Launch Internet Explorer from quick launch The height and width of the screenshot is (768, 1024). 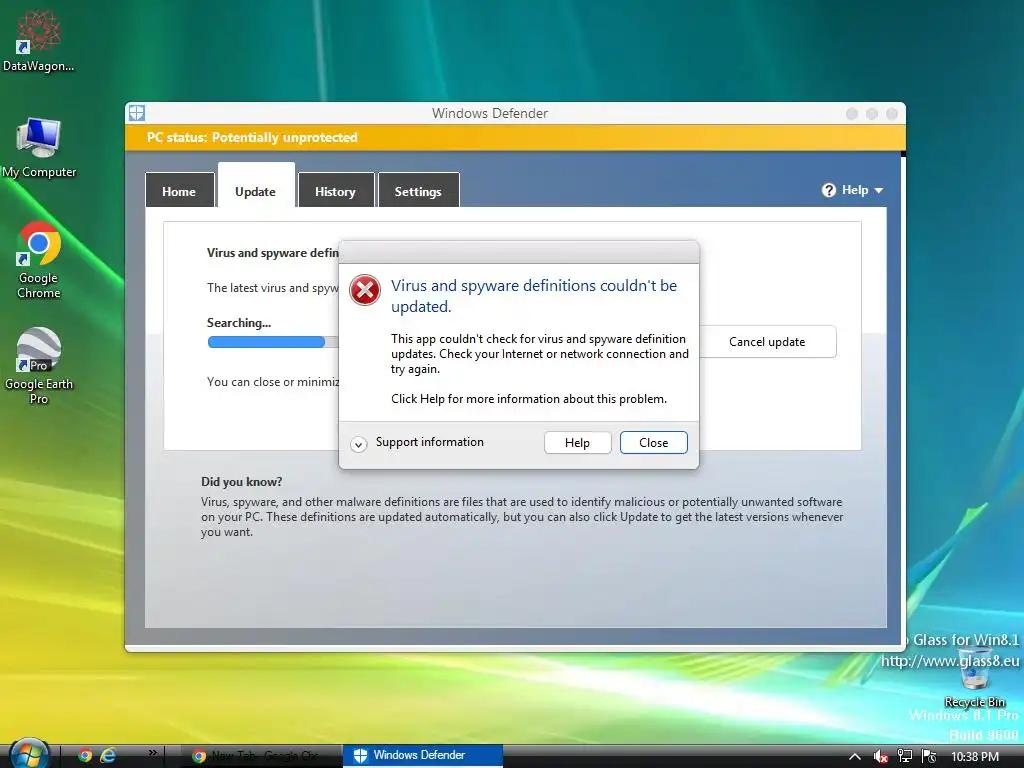click(x=108, y=756)
